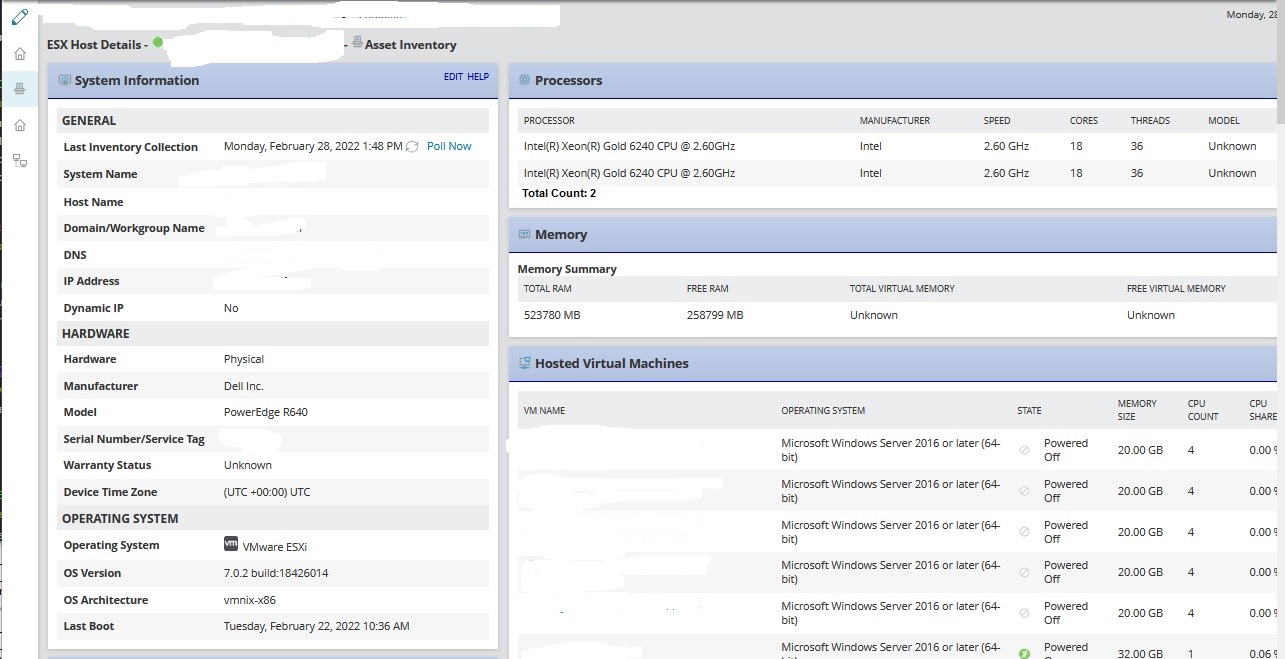This screenshot has width=1285, height=659.
Task: Click the pencil edit icon in sidebar
Action: tap(19, 17)
